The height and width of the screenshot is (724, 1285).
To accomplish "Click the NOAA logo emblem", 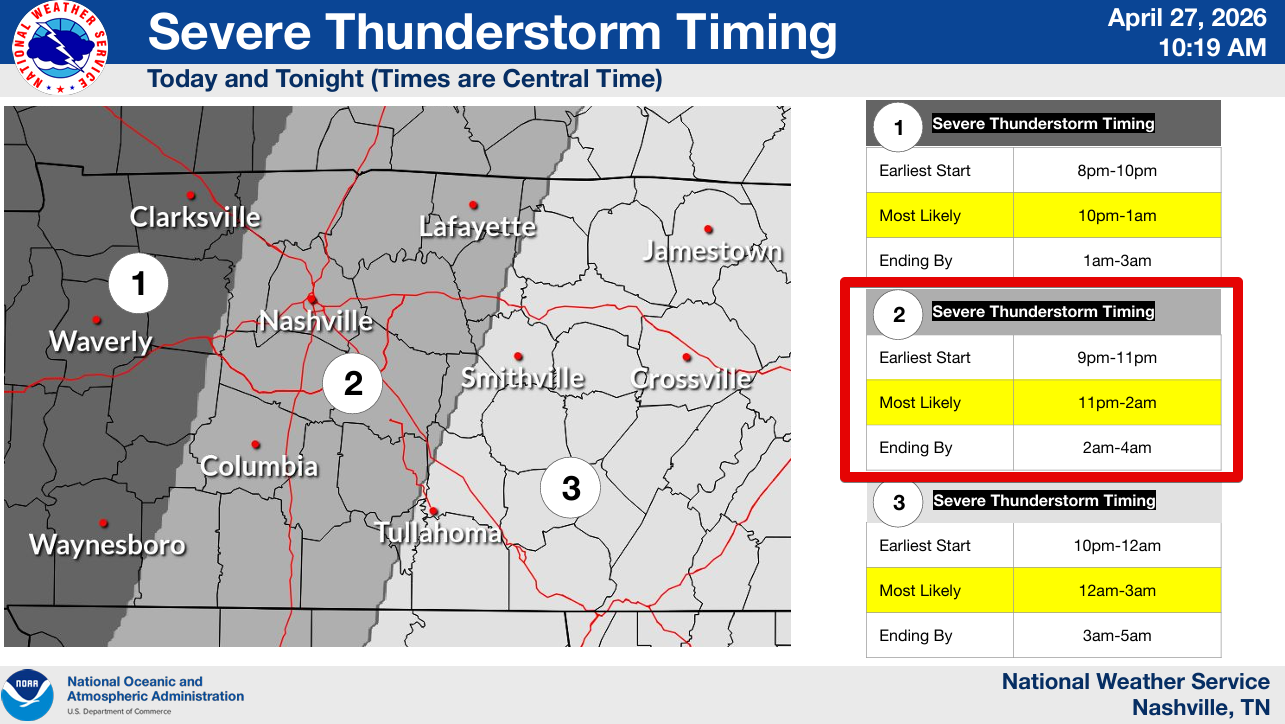I will 28,695.
